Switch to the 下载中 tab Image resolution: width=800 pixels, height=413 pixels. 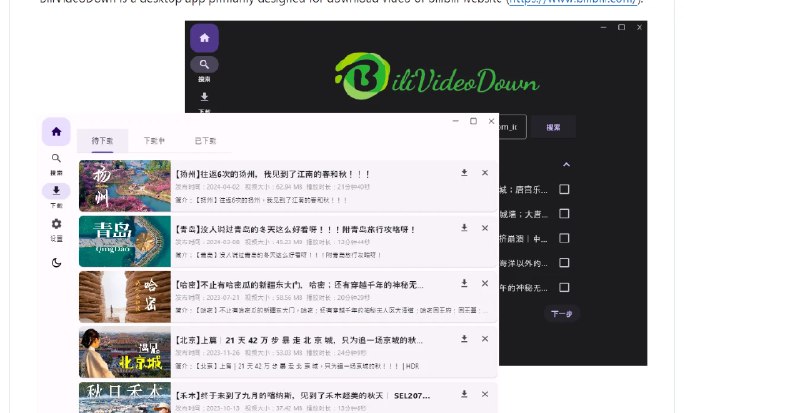154,140
